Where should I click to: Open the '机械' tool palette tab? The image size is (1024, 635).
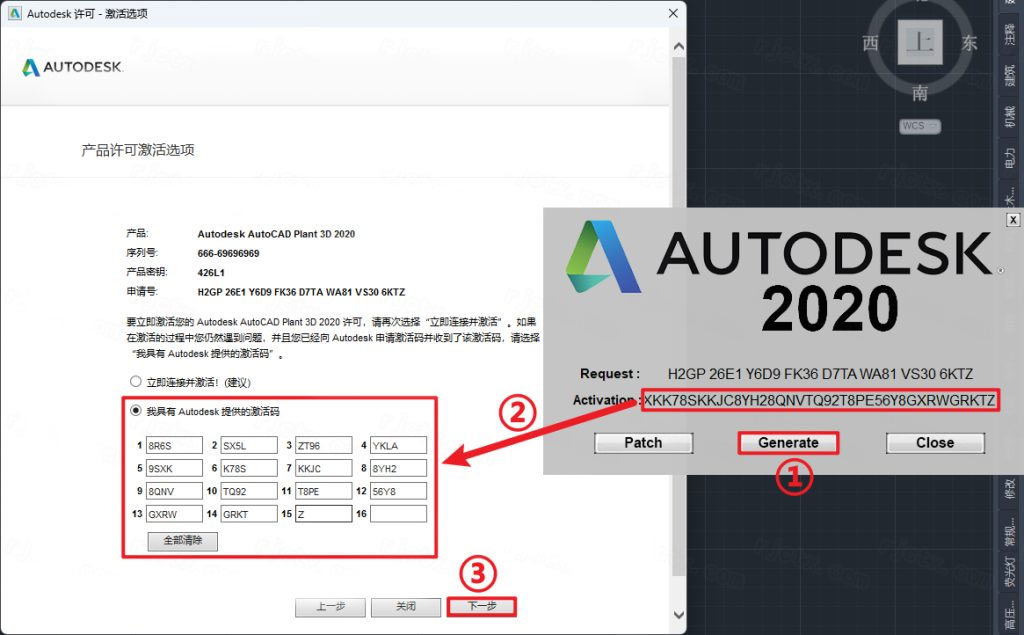click(x=1010, y=117)
